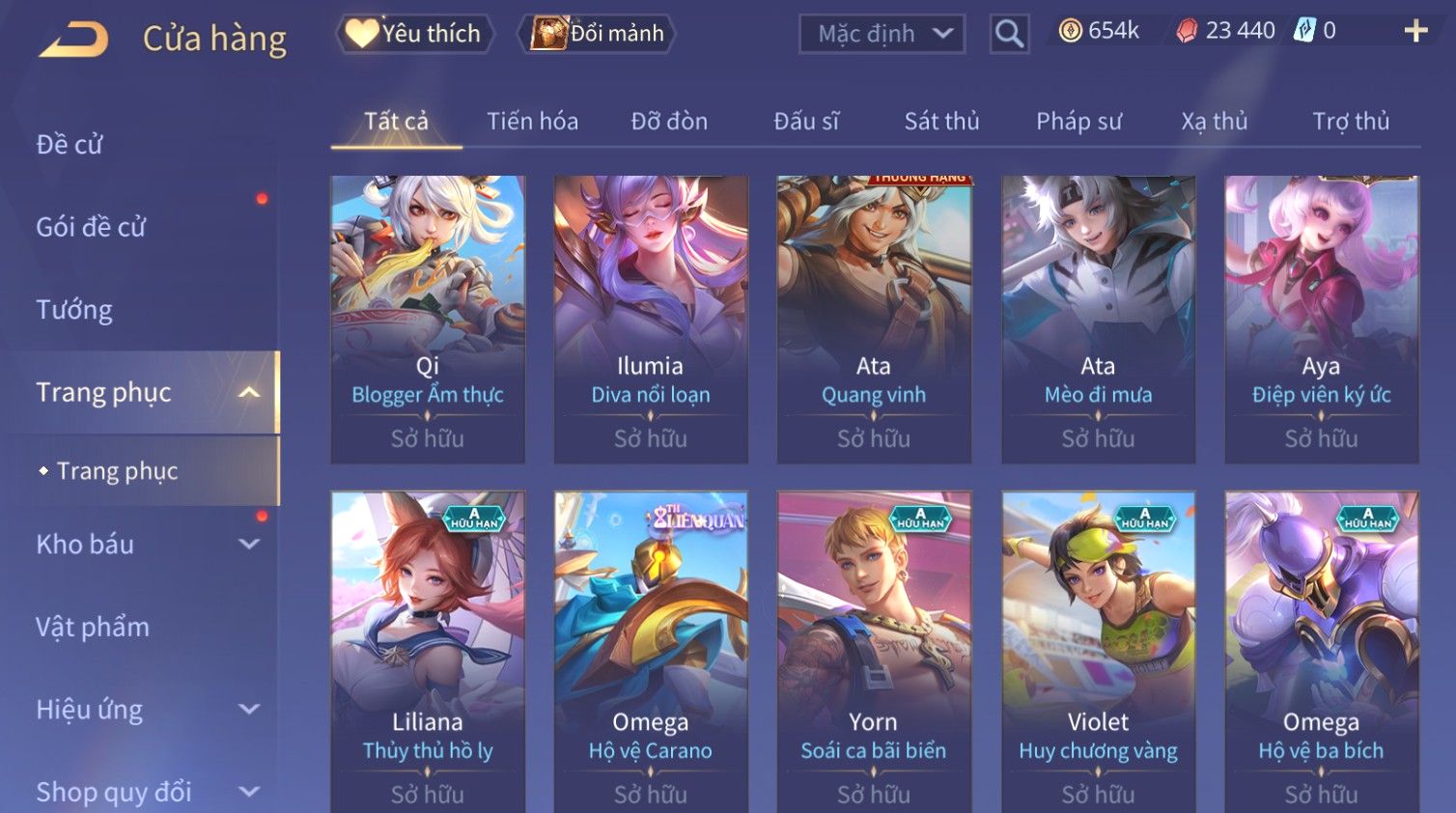The image size is (1456, 813).
Task: Switch to the Tiến hóa tab
Action: pos(532,121)
